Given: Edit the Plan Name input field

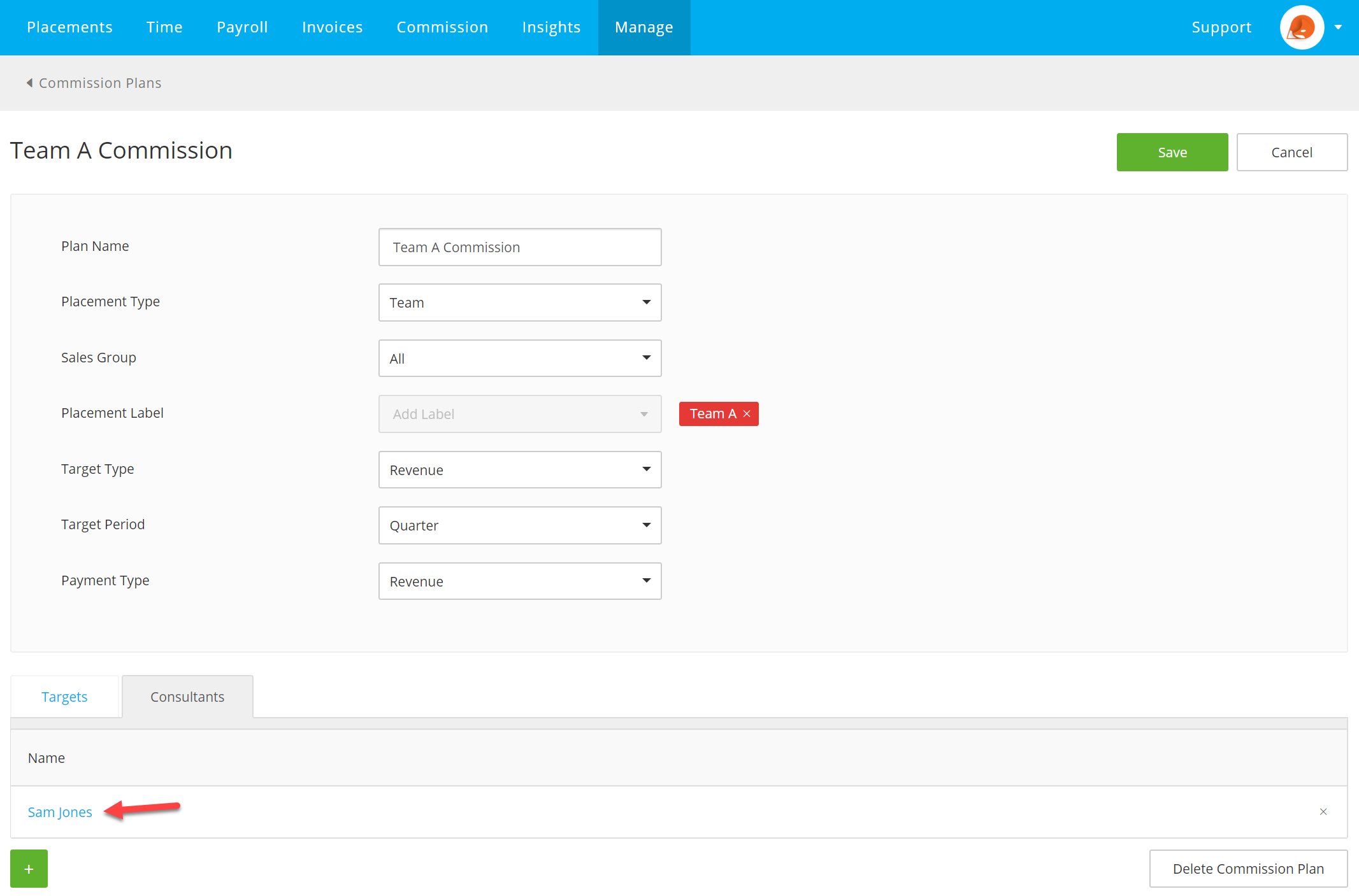Looking at the screenshot, I should click(x=520, y=247).
